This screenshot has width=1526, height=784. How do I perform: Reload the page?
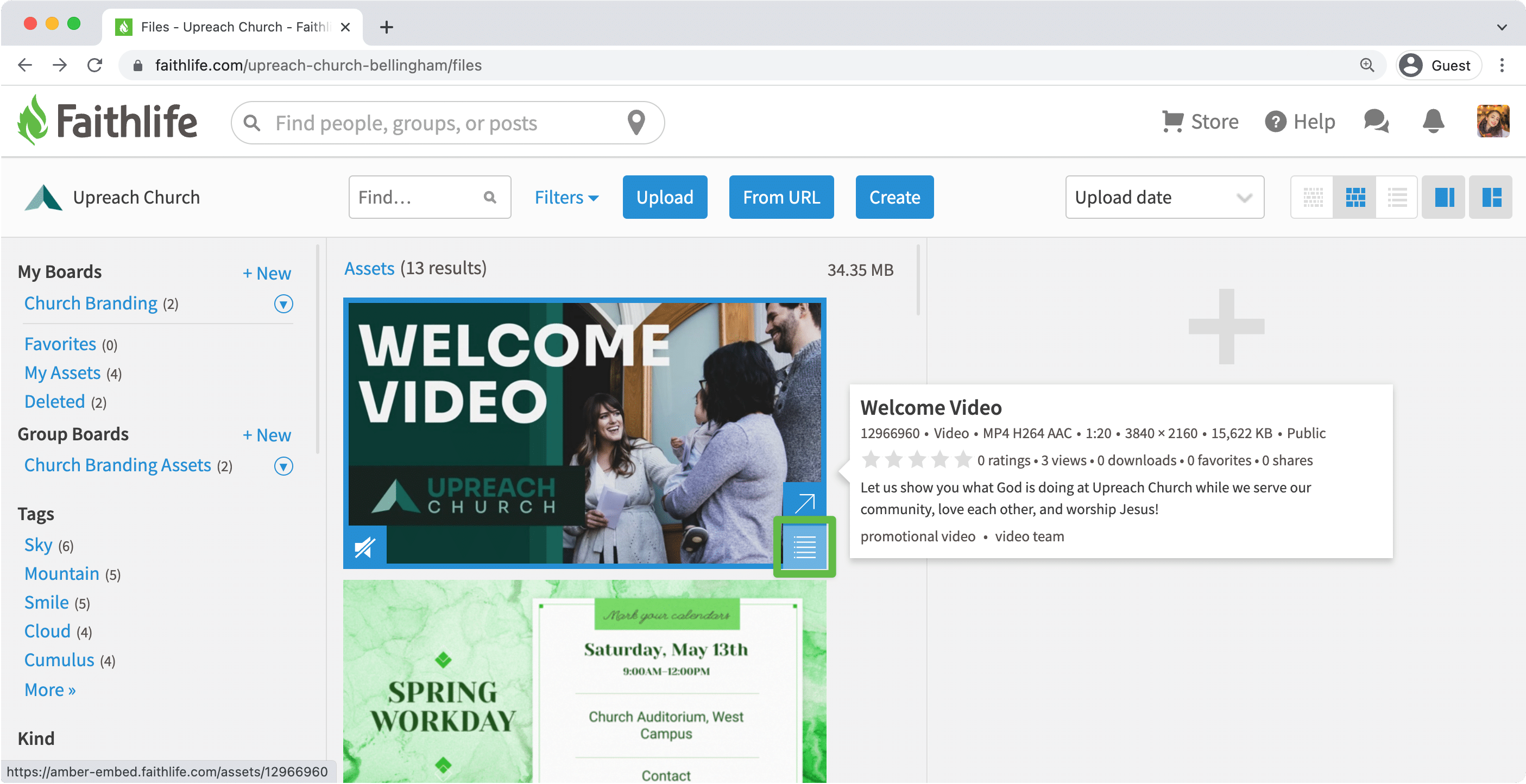click(95, 65)
